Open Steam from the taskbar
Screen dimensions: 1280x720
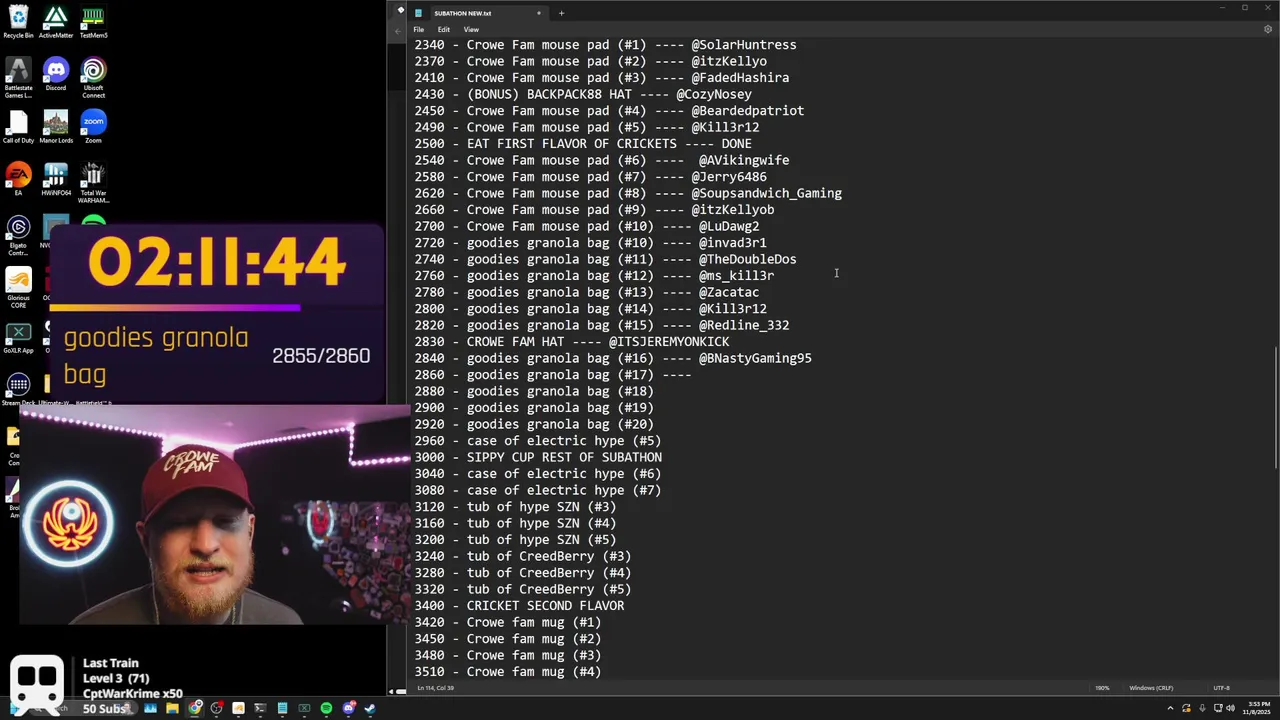tap(370, 708)
